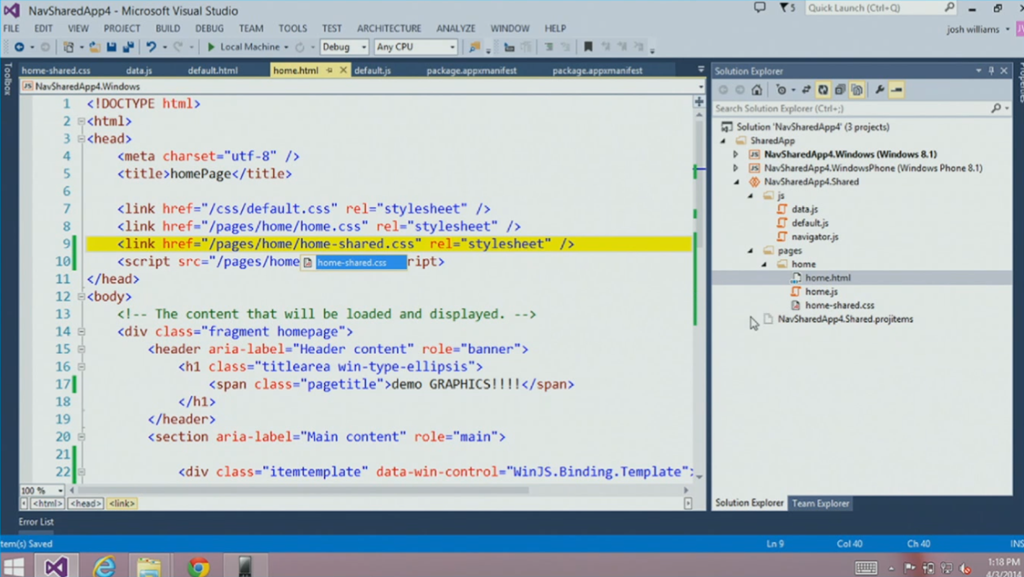1024x577 pixels.
Task: Toggle the pin on the home.html tab
Action: pos(330,70)
